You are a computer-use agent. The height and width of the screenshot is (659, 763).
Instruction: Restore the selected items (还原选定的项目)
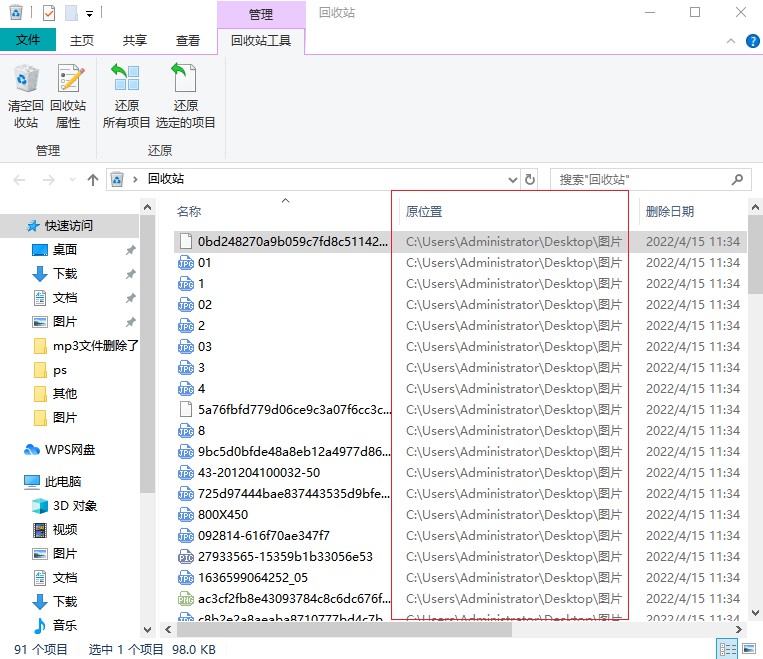click(x=185, y=95)
